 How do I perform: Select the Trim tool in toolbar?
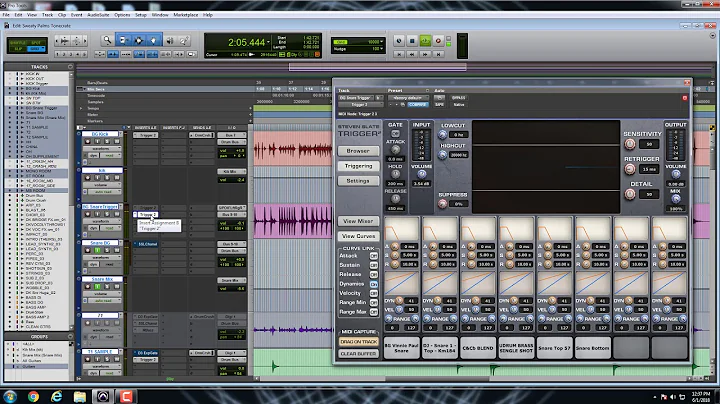tap(124, 40)
